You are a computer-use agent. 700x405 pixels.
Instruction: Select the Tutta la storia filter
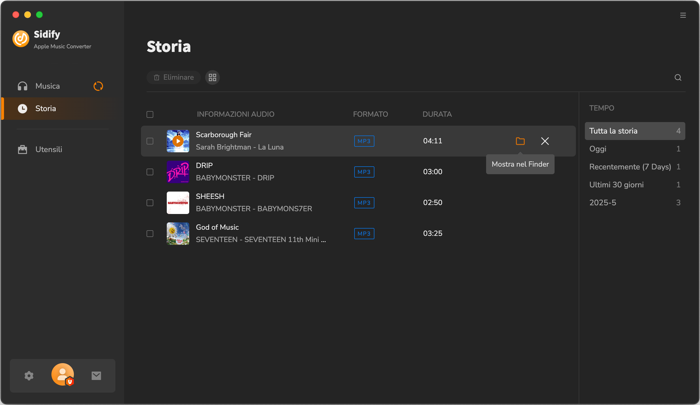635,131
